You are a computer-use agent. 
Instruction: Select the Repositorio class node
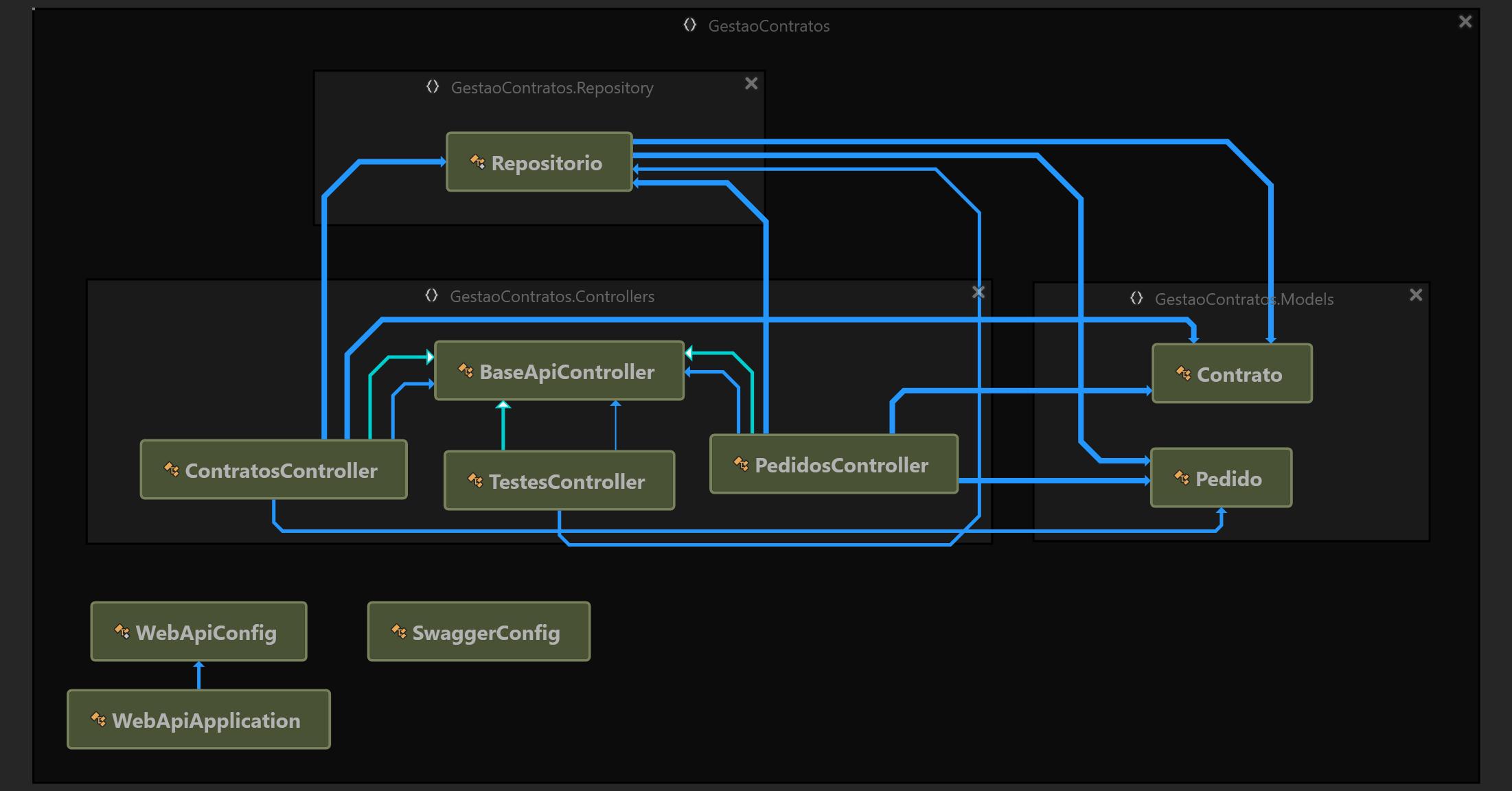pyautogui.click(x=539, y=162)
